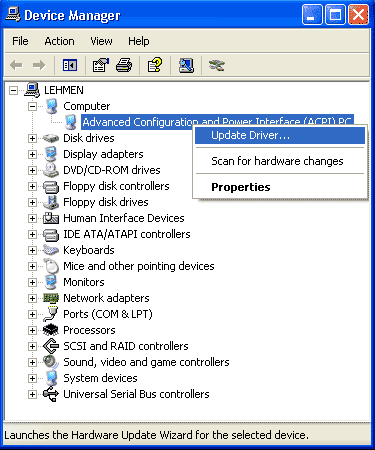Image resolution: width=375 pixels, height=450 pixels.
Task: Expand the SCSI and RAID controllers node
Action: 32,346
